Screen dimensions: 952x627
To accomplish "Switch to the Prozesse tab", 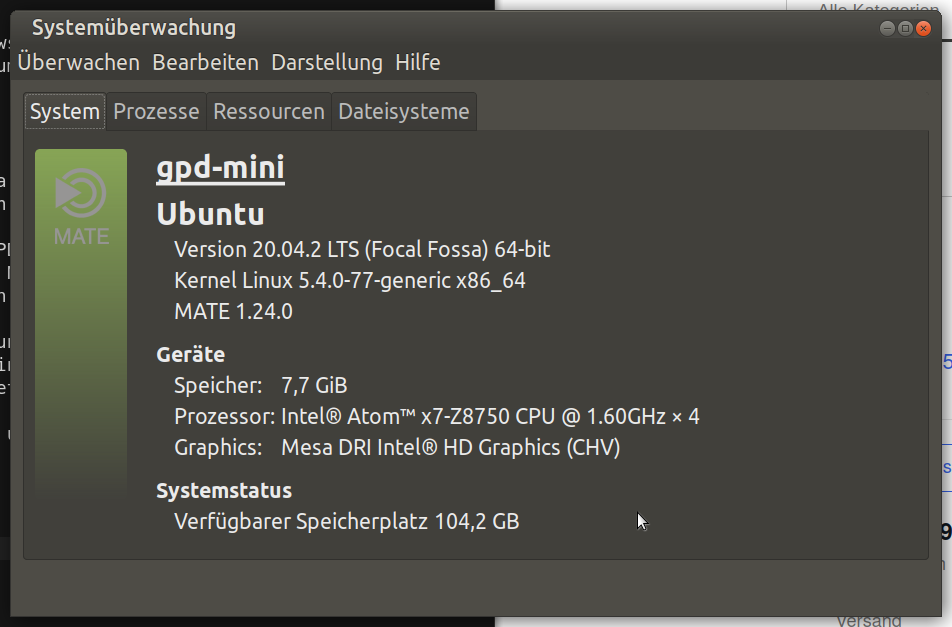I will 156,111.
